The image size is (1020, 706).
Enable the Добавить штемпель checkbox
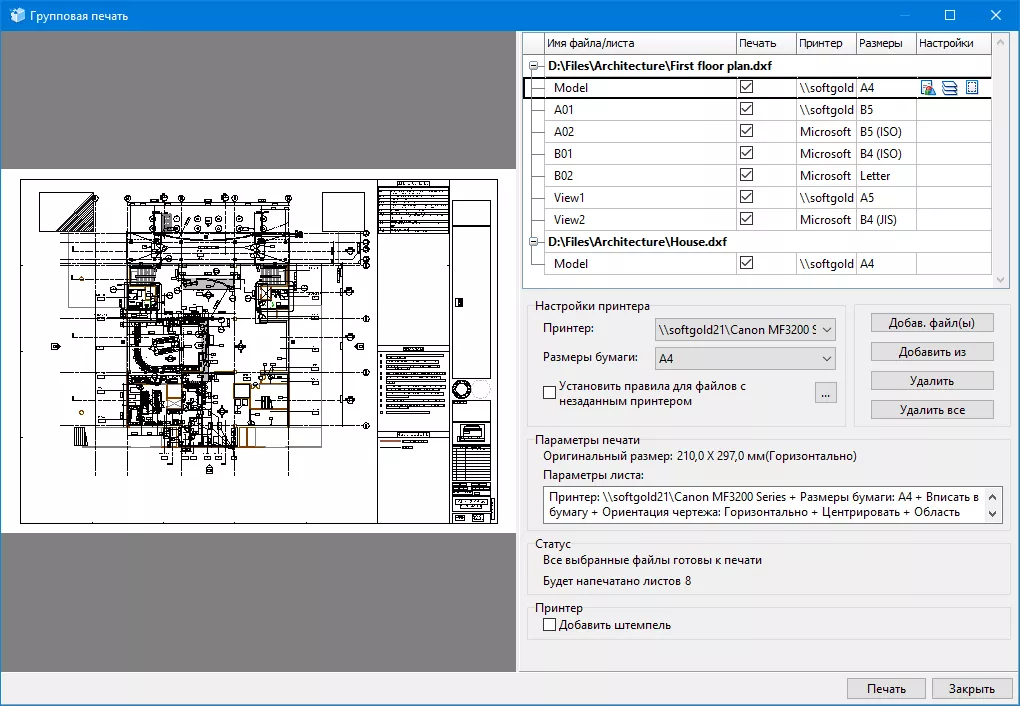(x=549, y=624)
